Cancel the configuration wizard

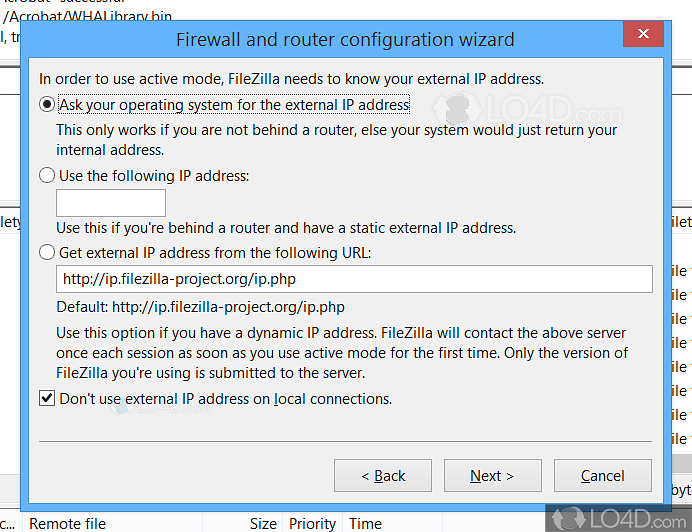(602, 476)
